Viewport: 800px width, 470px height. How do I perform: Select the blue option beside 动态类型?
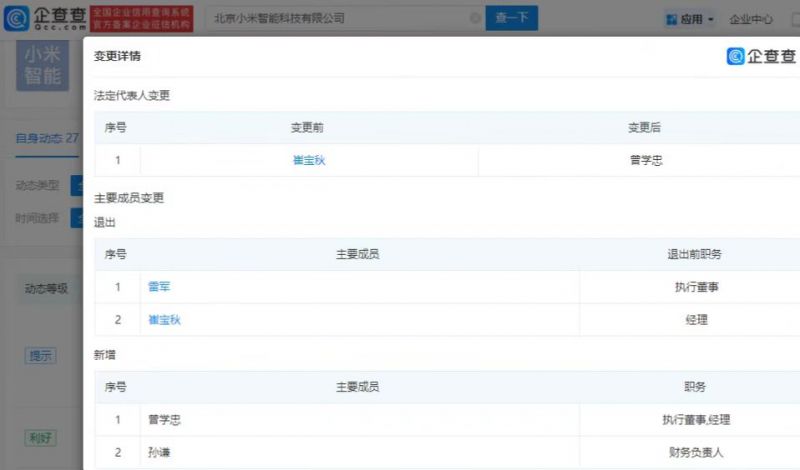point(77,185)
